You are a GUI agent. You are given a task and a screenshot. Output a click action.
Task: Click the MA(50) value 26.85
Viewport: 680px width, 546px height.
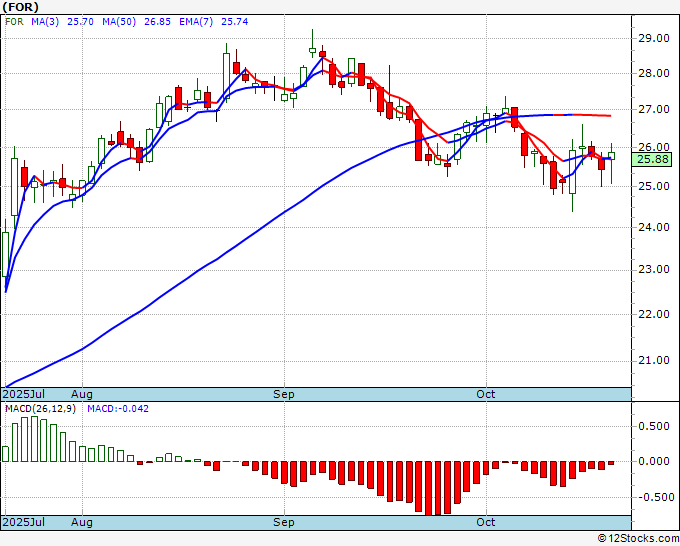click(157, 21)
